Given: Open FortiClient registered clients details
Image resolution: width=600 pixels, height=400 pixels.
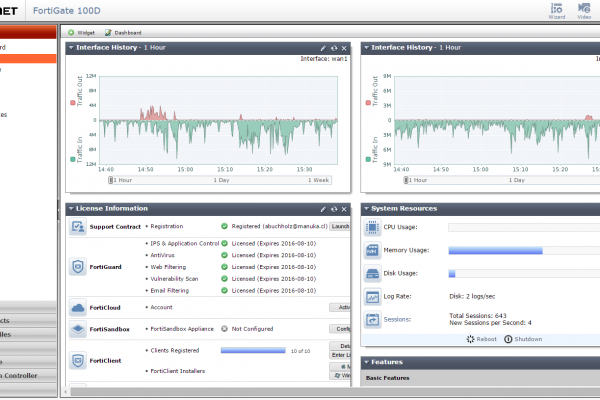Looking at the screenshot, I should (x=340, y=346).
